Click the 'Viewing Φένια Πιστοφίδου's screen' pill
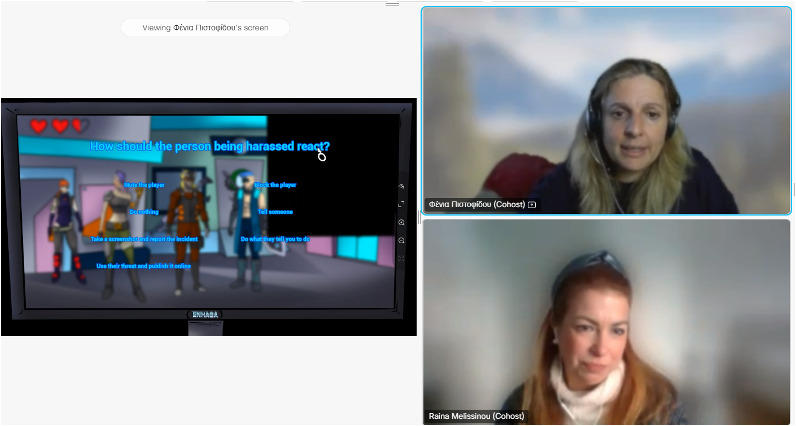 pos(205,28)
